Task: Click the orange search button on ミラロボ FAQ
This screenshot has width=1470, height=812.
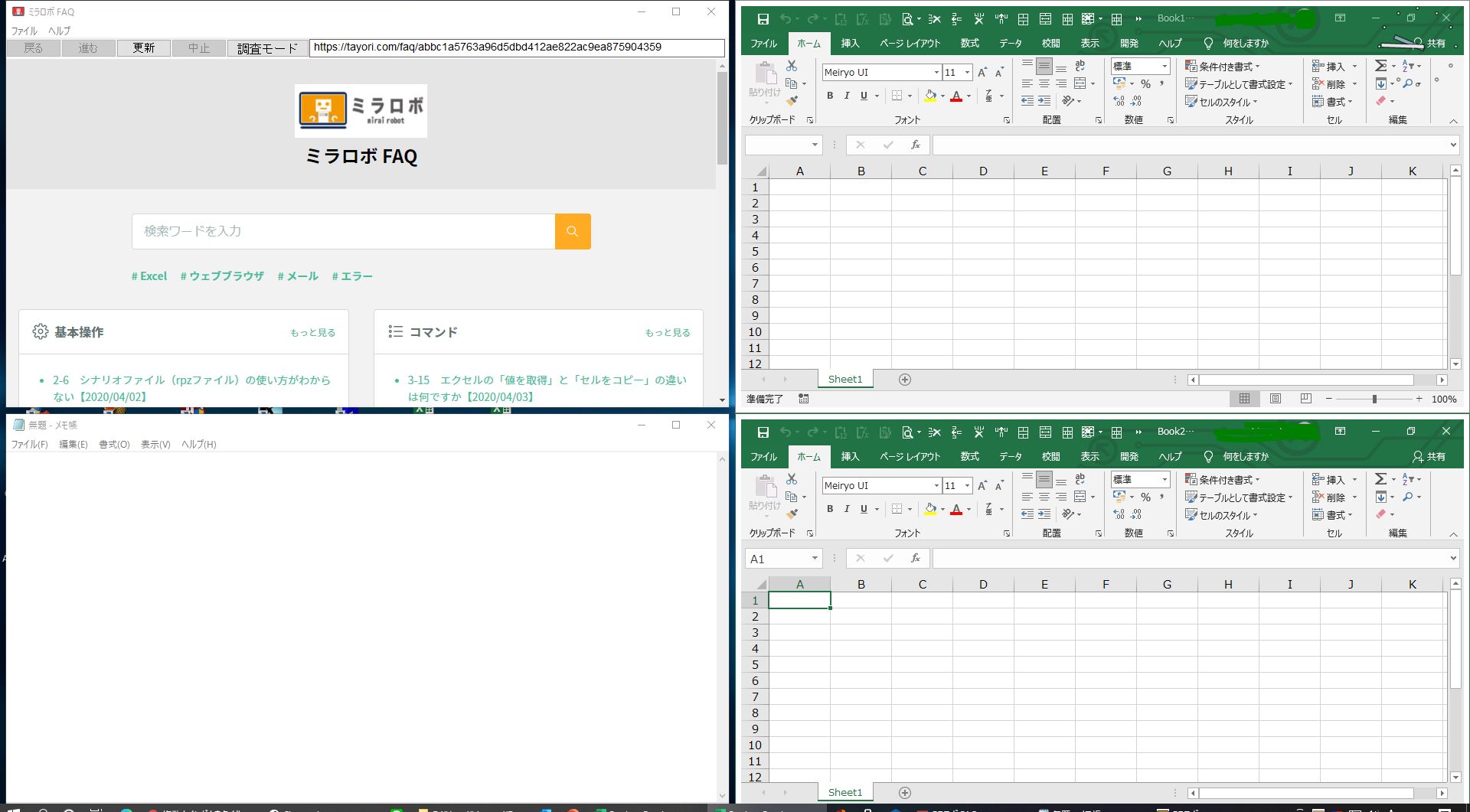Action: pyautogui.click(x=572, y=231)
